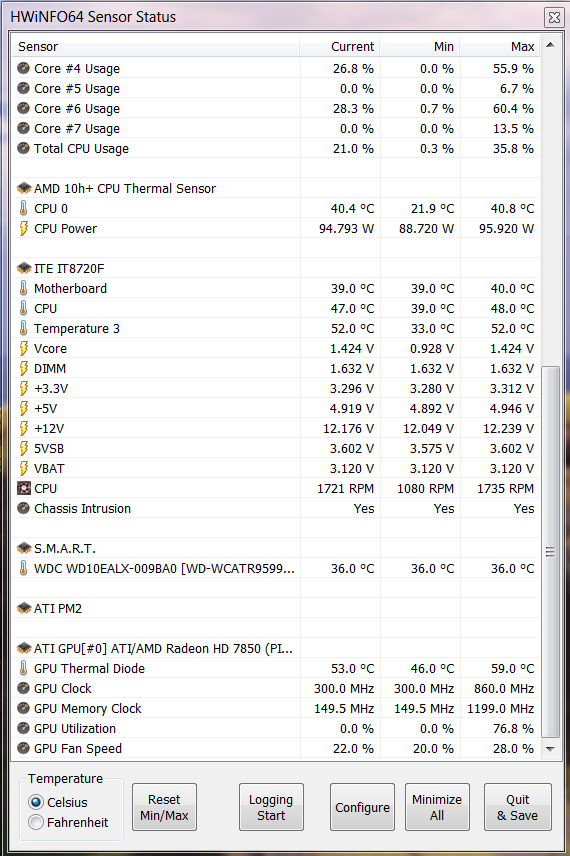Click the lightning bolt icon beside Vcore
Image resolution: width=570 pixels, height=856 pixels.
[23, 349]
